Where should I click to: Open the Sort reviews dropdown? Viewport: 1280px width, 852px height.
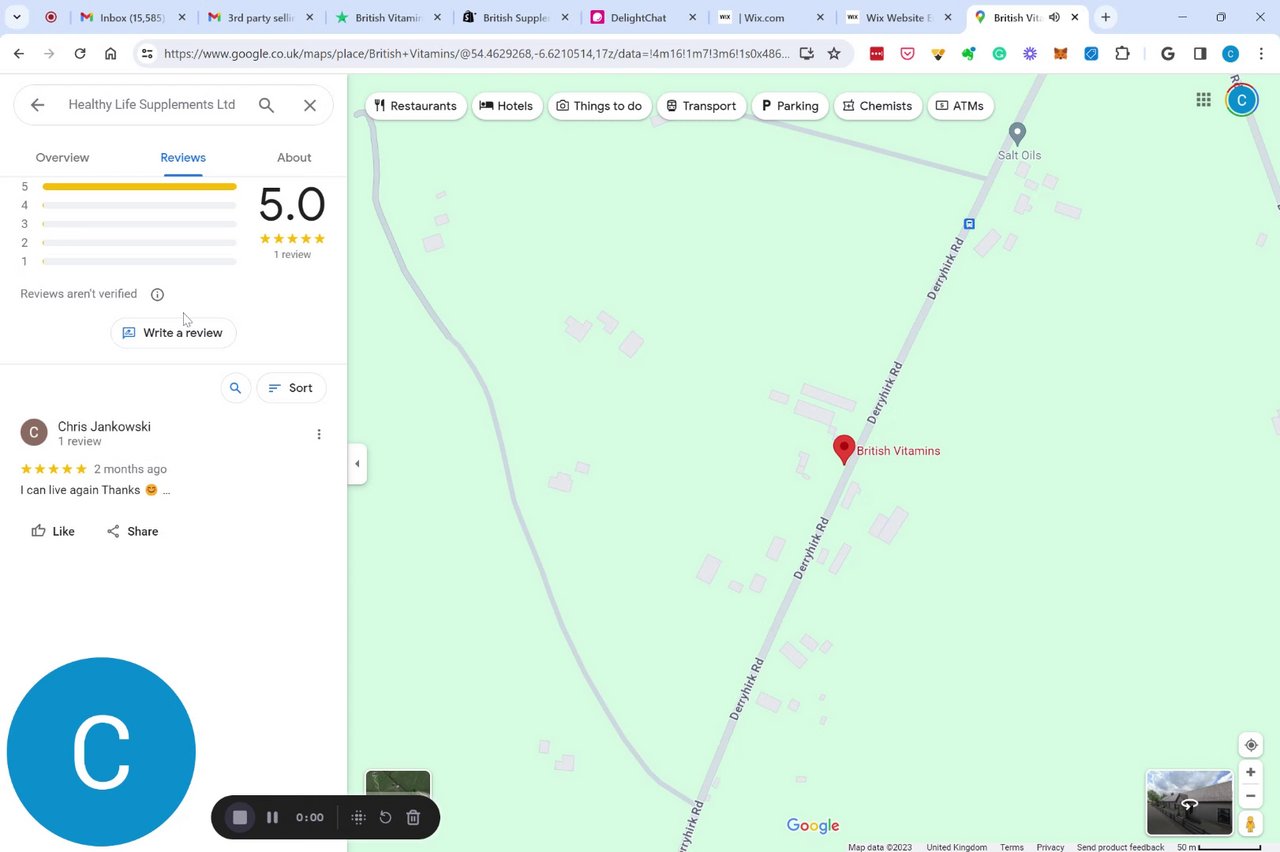291,388
